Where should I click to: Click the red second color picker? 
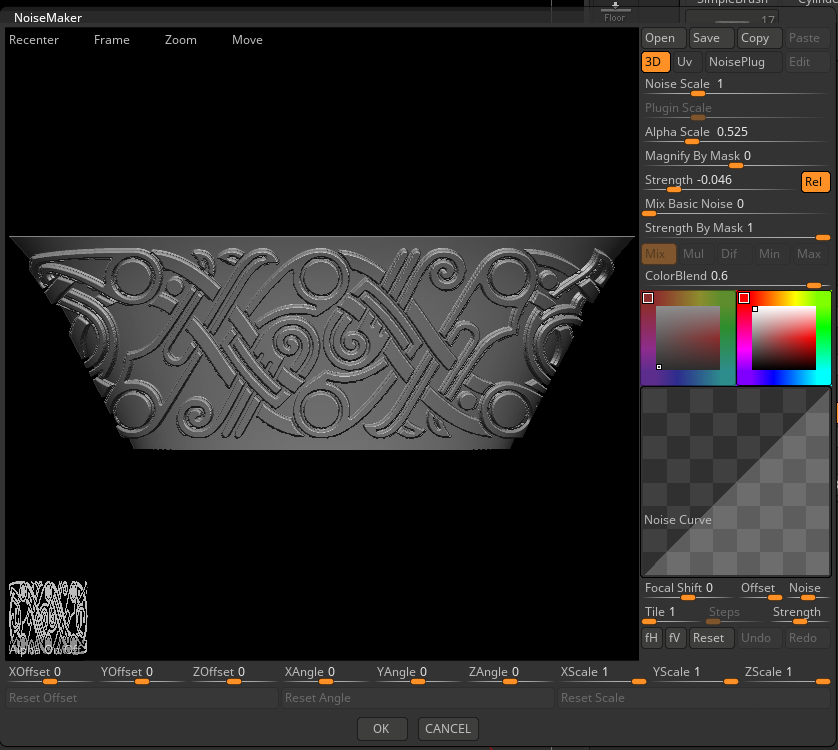click(784, 338)
